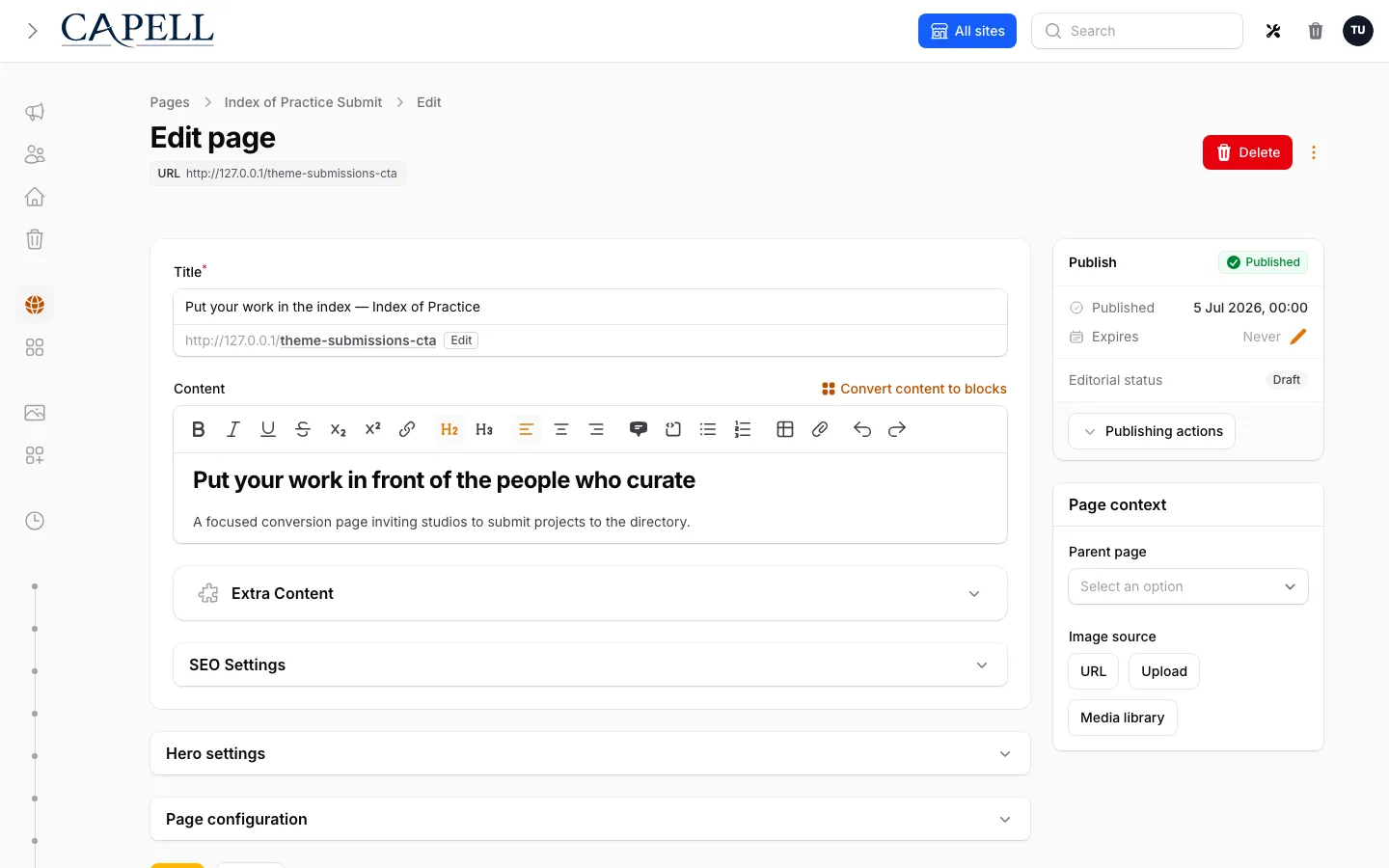This screenshot has height=868, width=1389.
Task: Click the Draft editorial status badge
Action: click(x=1286, y=380)
